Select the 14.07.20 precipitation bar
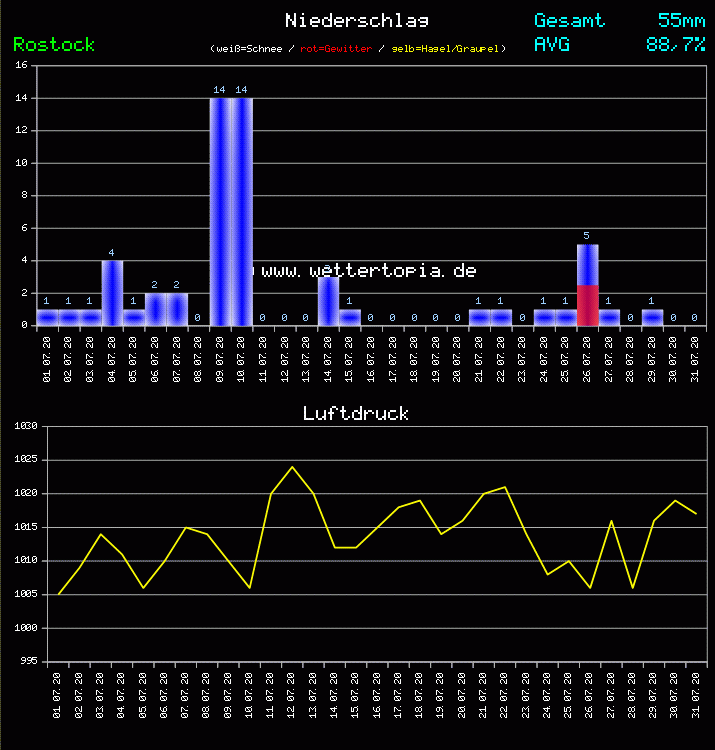715x750 pixels. [328, 300]
